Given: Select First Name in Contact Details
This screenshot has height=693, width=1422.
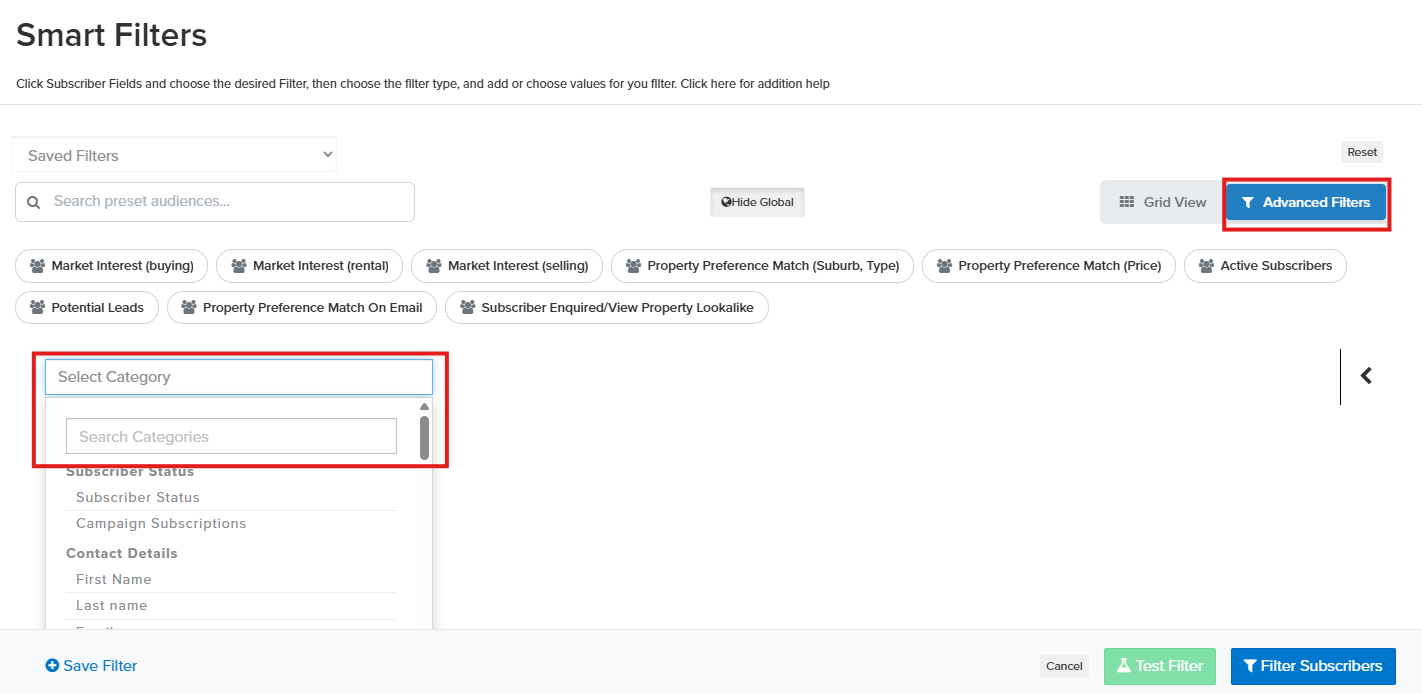Looking at the screenshot, I should pyautogui.click(x=114, y=580).
